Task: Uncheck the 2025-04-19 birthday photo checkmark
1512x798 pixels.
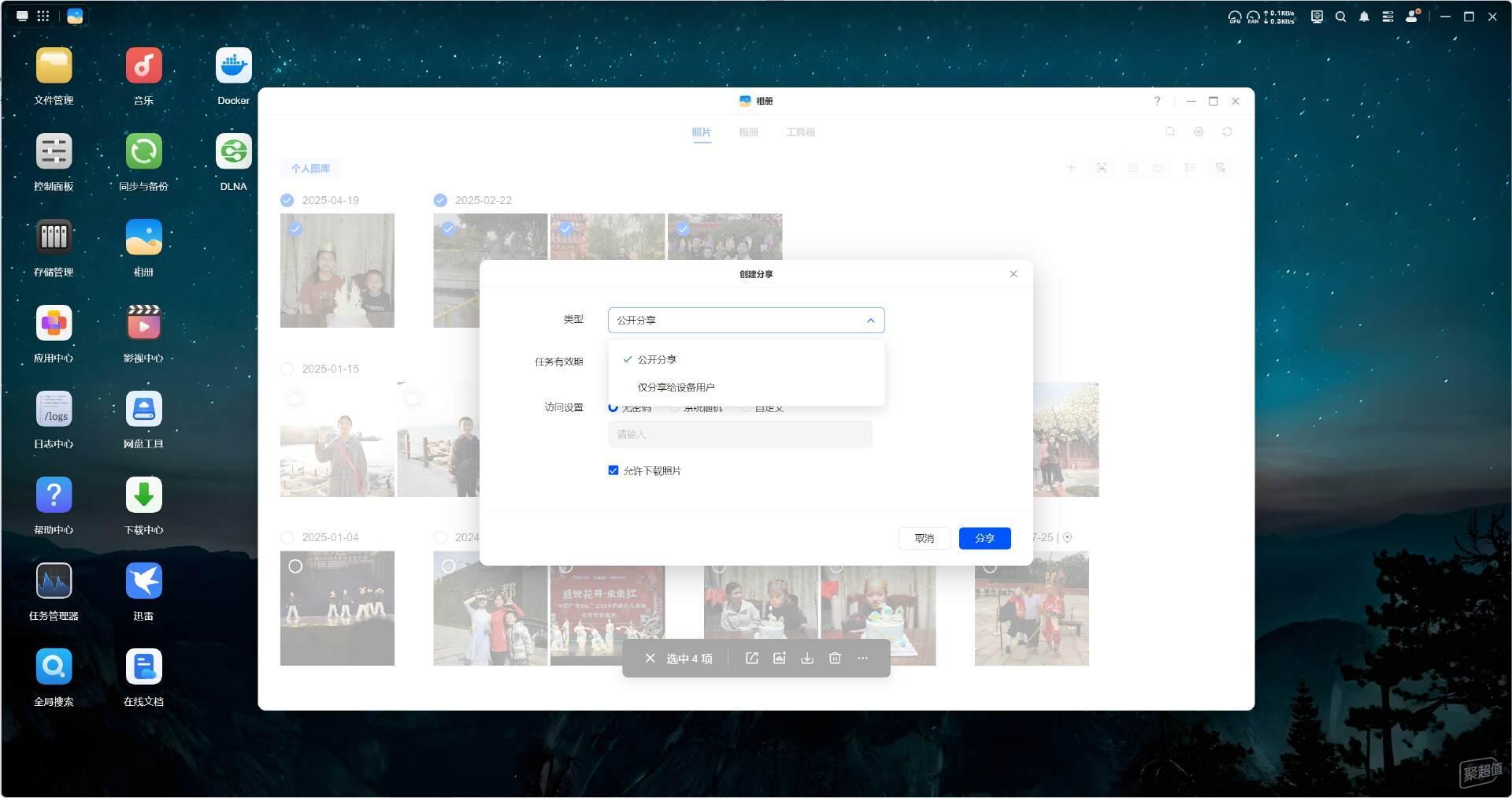Action: point(295,228)
